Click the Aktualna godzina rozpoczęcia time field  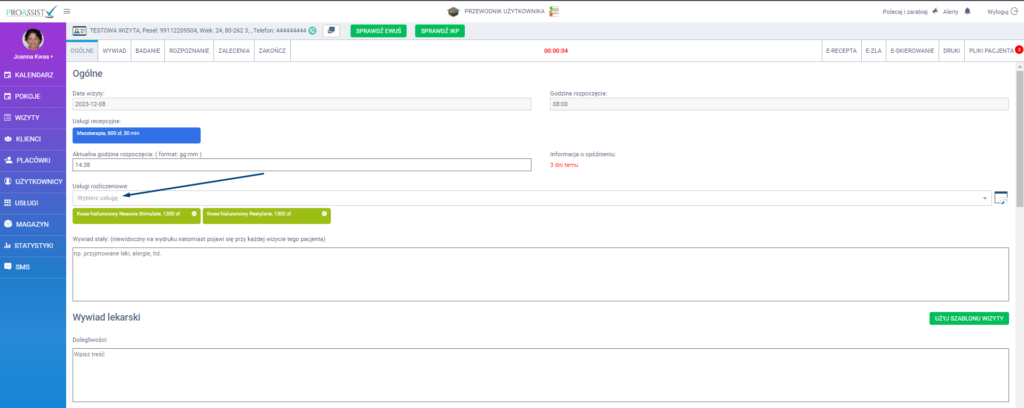301,165
